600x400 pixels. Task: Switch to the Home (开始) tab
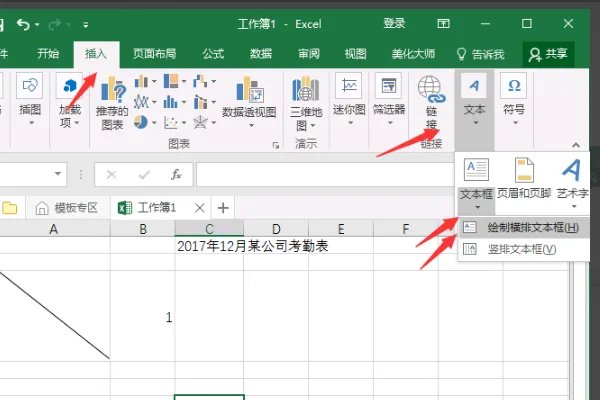[x=48, y=54]
